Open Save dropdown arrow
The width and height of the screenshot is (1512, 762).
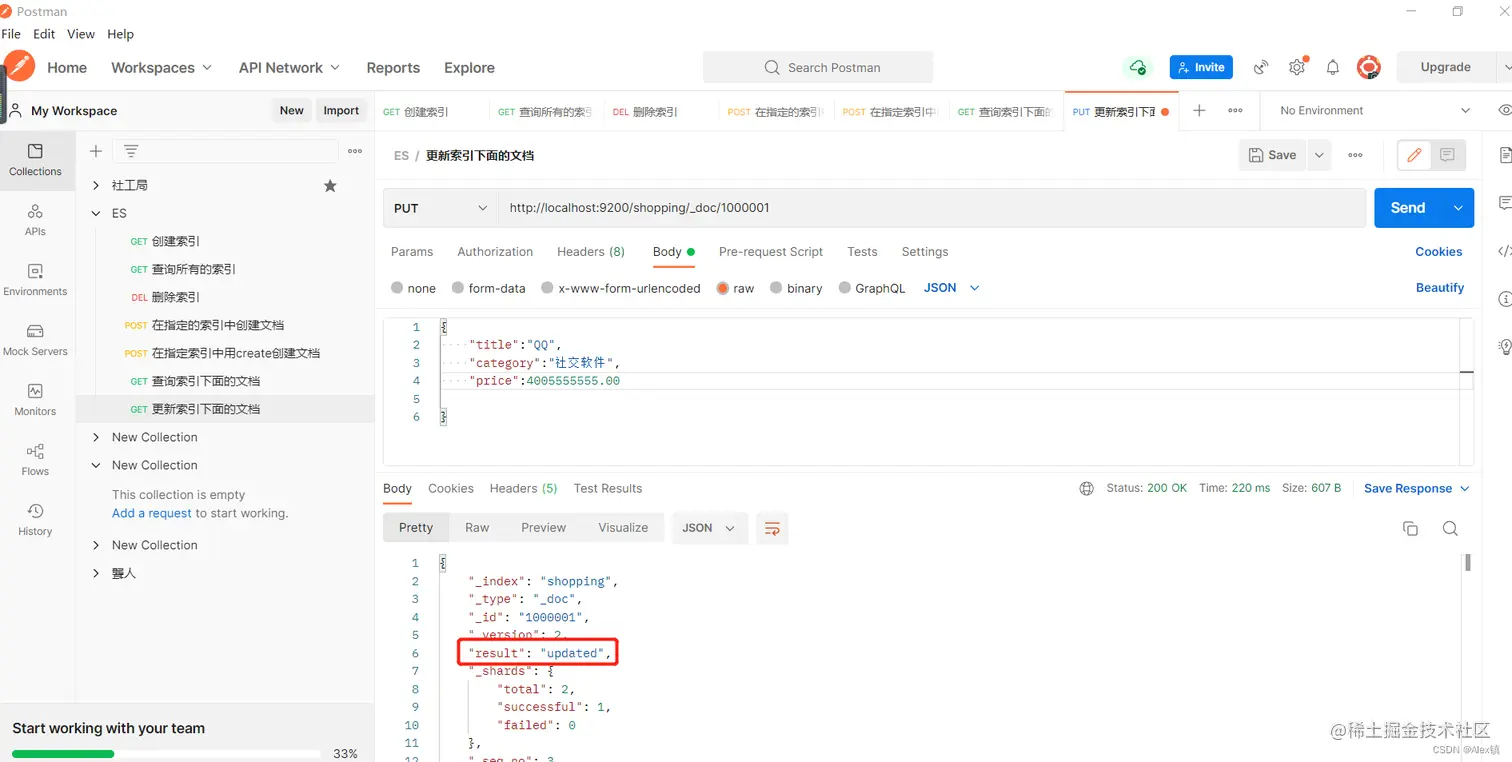tap(1320, 155)
